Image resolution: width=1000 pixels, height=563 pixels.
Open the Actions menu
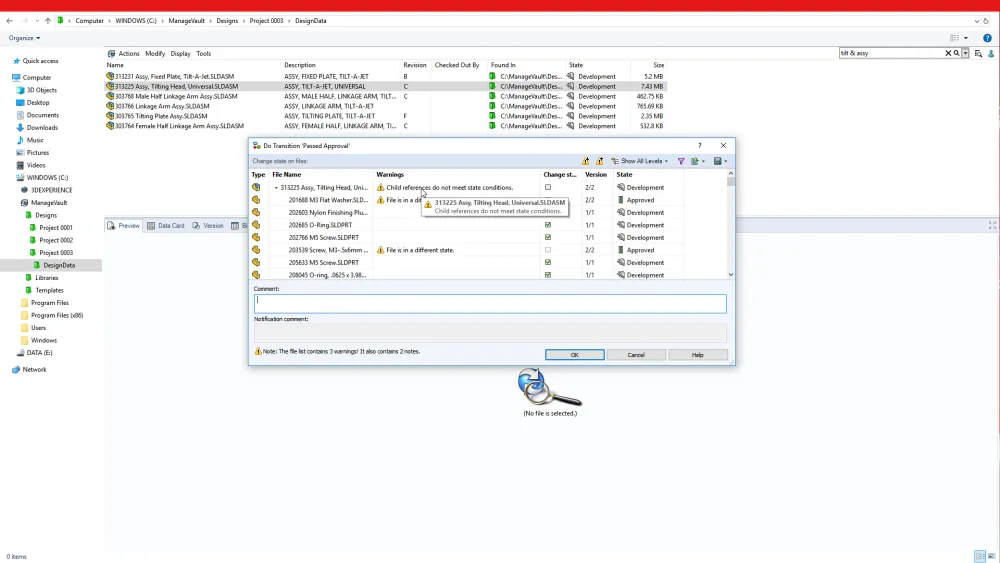129,54
